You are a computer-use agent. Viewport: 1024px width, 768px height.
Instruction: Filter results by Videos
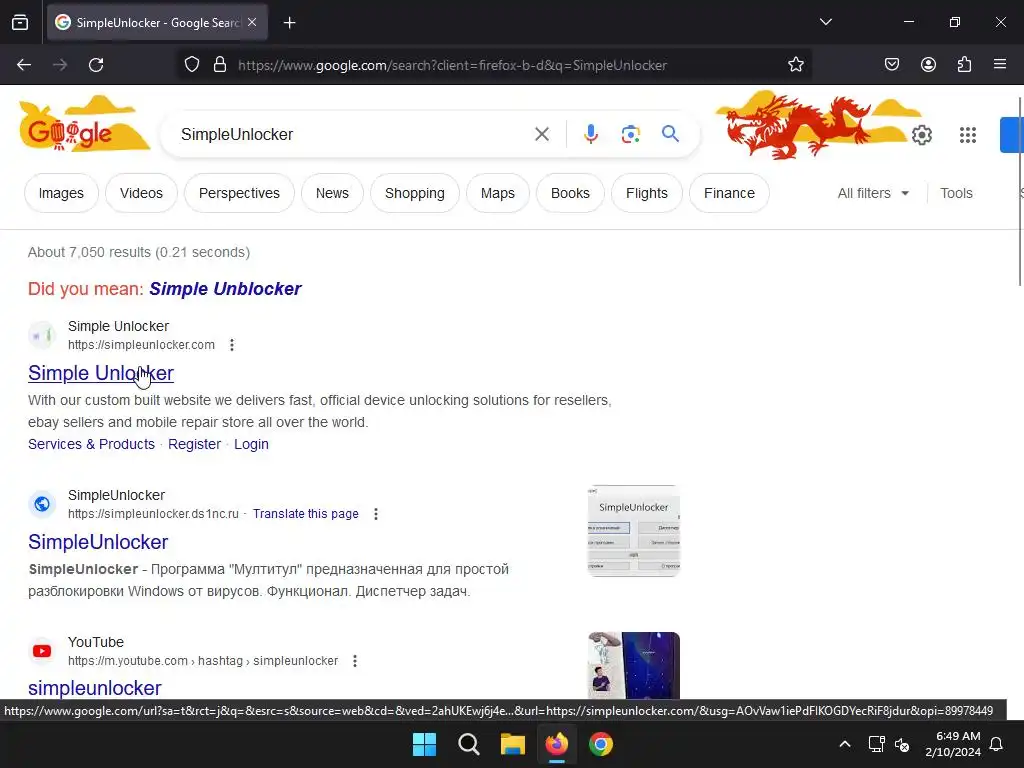click(x=141, y=193)
